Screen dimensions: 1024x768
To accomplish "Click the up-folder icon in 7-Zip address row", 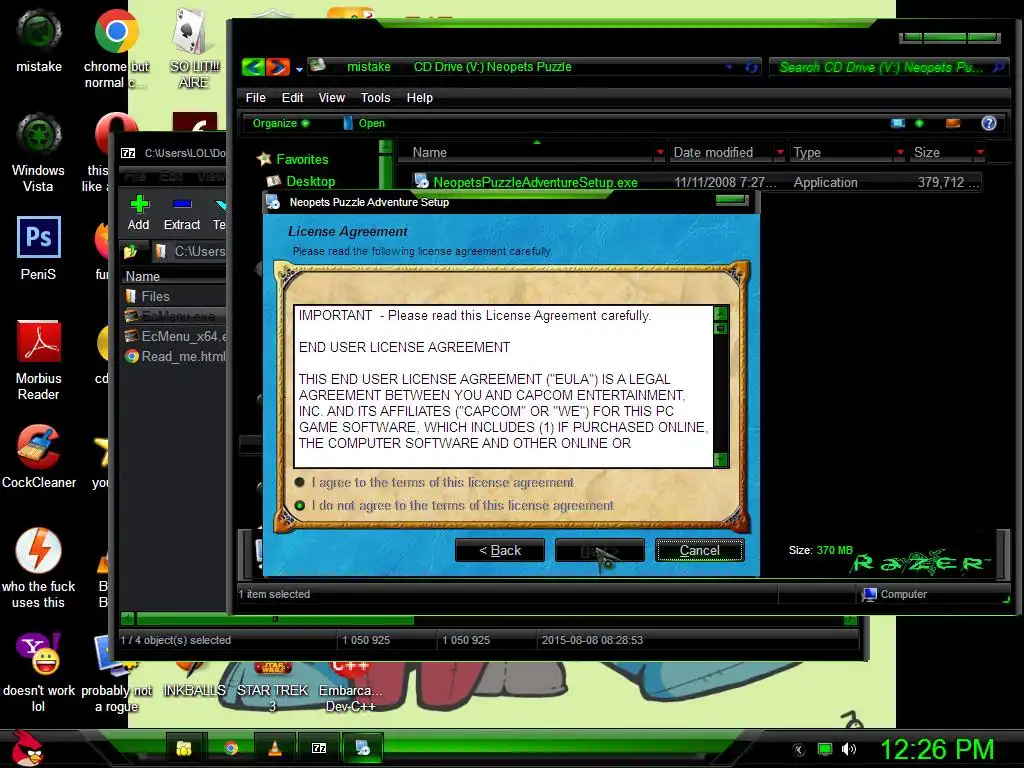I will click(130, 251).
